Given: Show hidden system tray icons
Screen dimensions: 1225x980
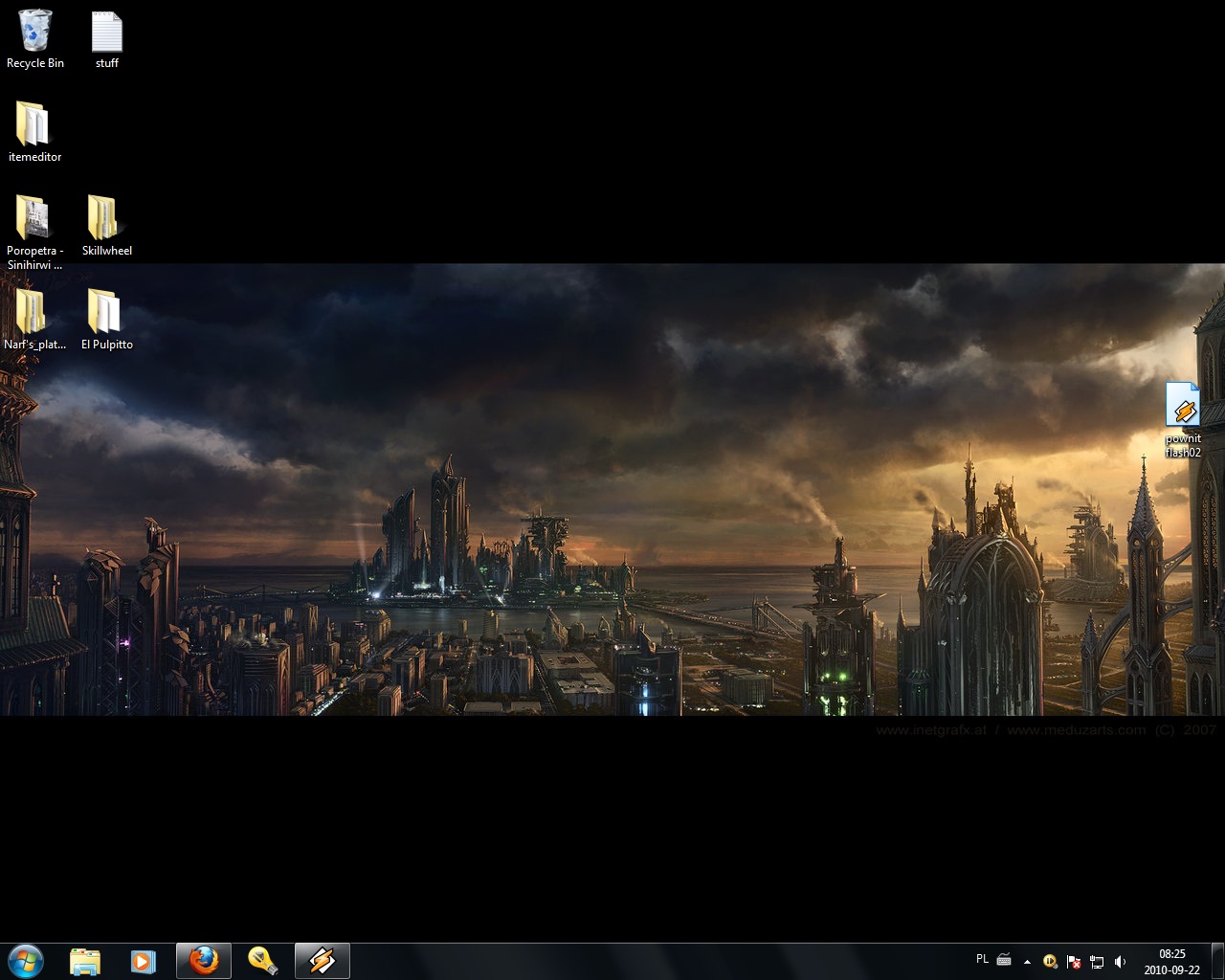Looking at the screenshot, I should (x=1027, y=962).
